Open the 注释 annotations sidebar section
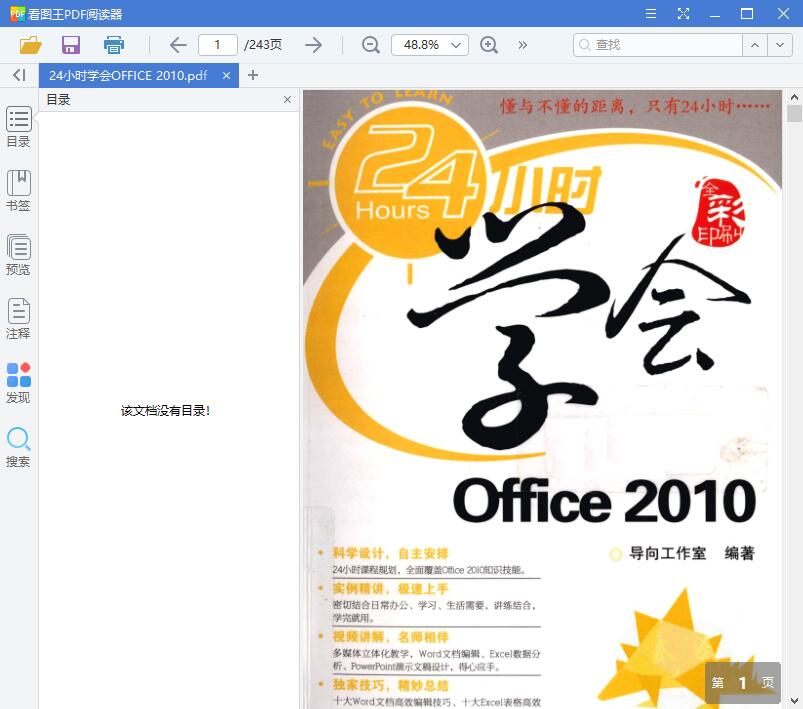The height and width of the screenshot is (709, 803). (18, 319)
